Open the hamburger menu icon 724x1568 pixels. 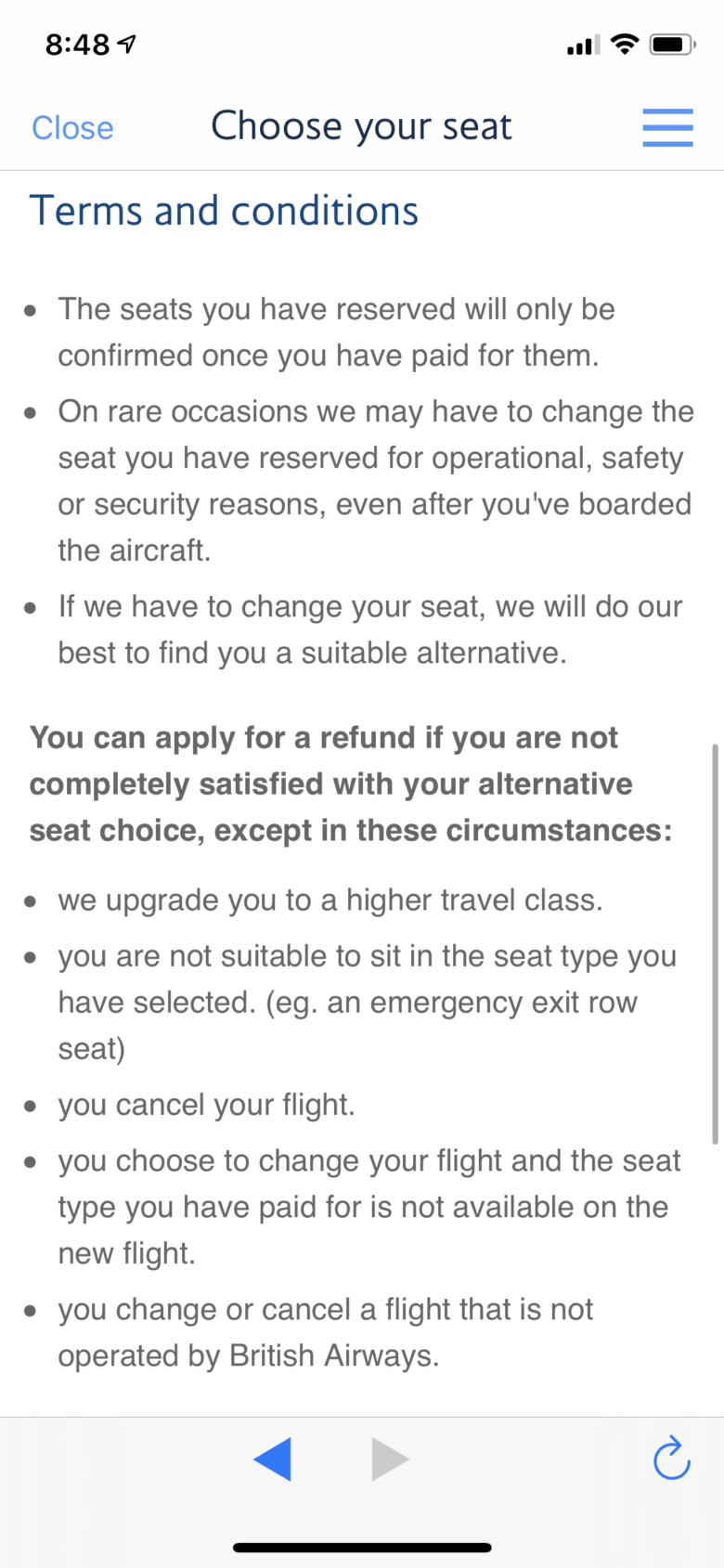click(x=667, y=127)
